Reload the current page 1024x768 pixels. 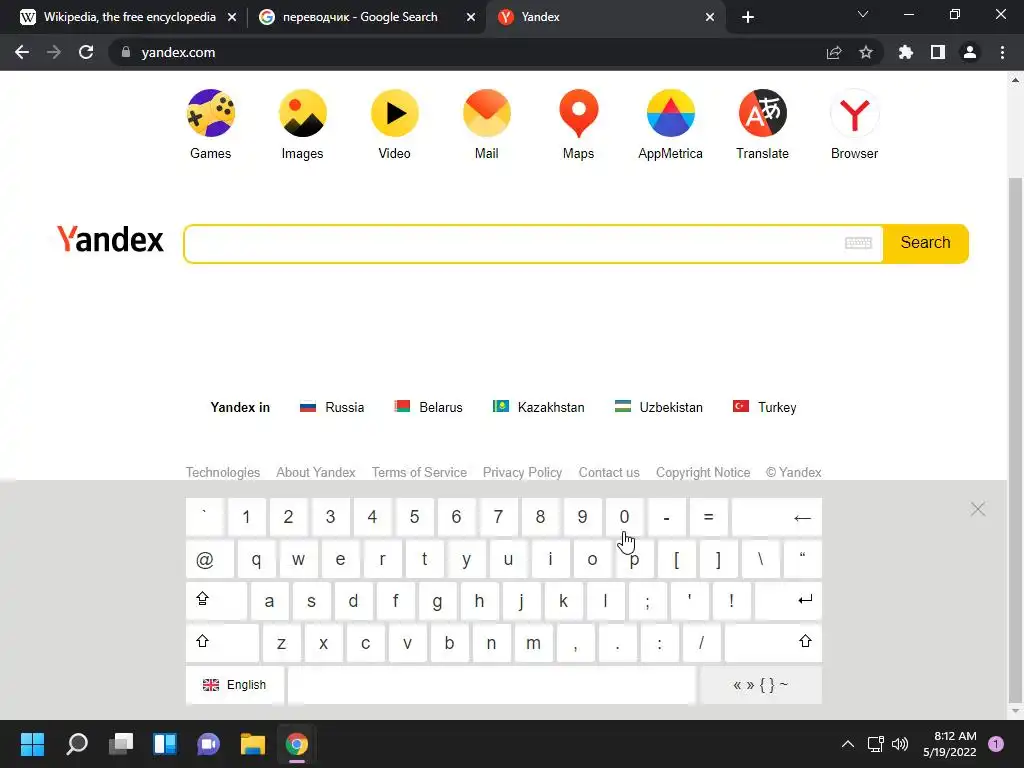(86, 52)
